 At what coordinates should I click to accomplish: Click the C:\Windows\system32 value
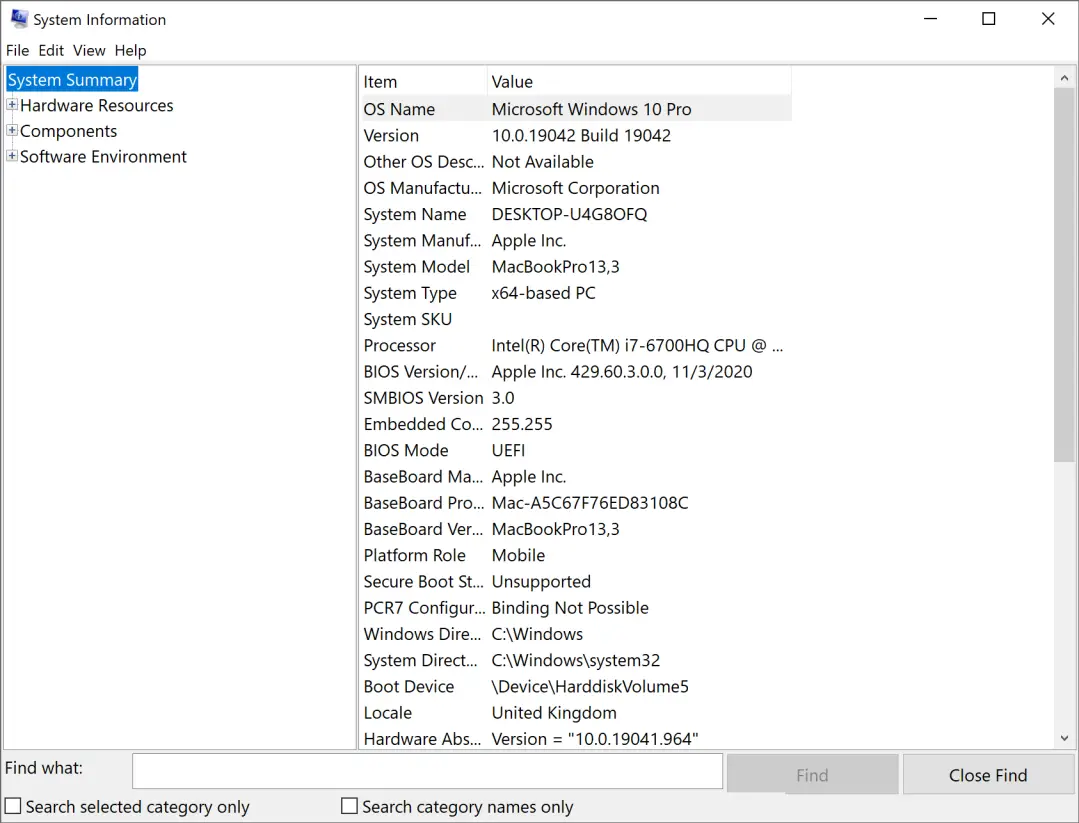575,660
